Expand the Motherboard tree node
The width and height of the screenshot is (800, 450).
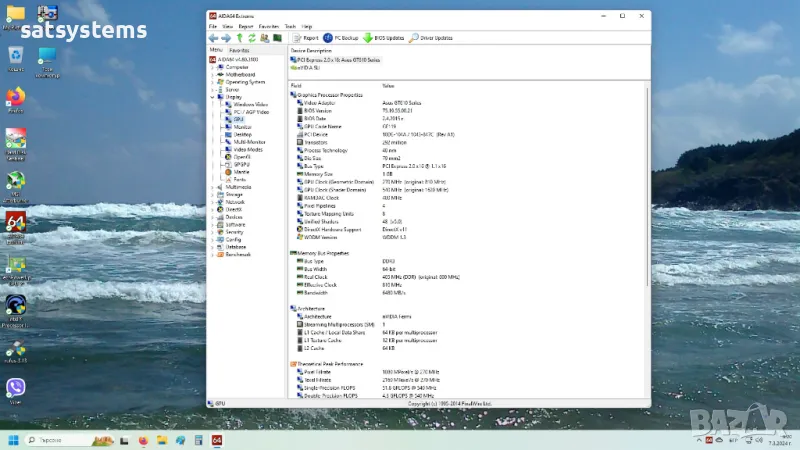[213, 74]
